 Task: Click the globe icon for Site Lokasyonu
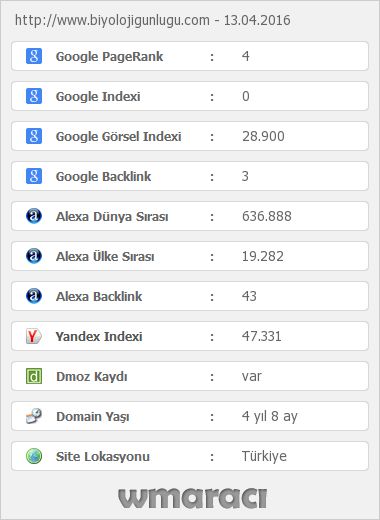tap(34, 456)
